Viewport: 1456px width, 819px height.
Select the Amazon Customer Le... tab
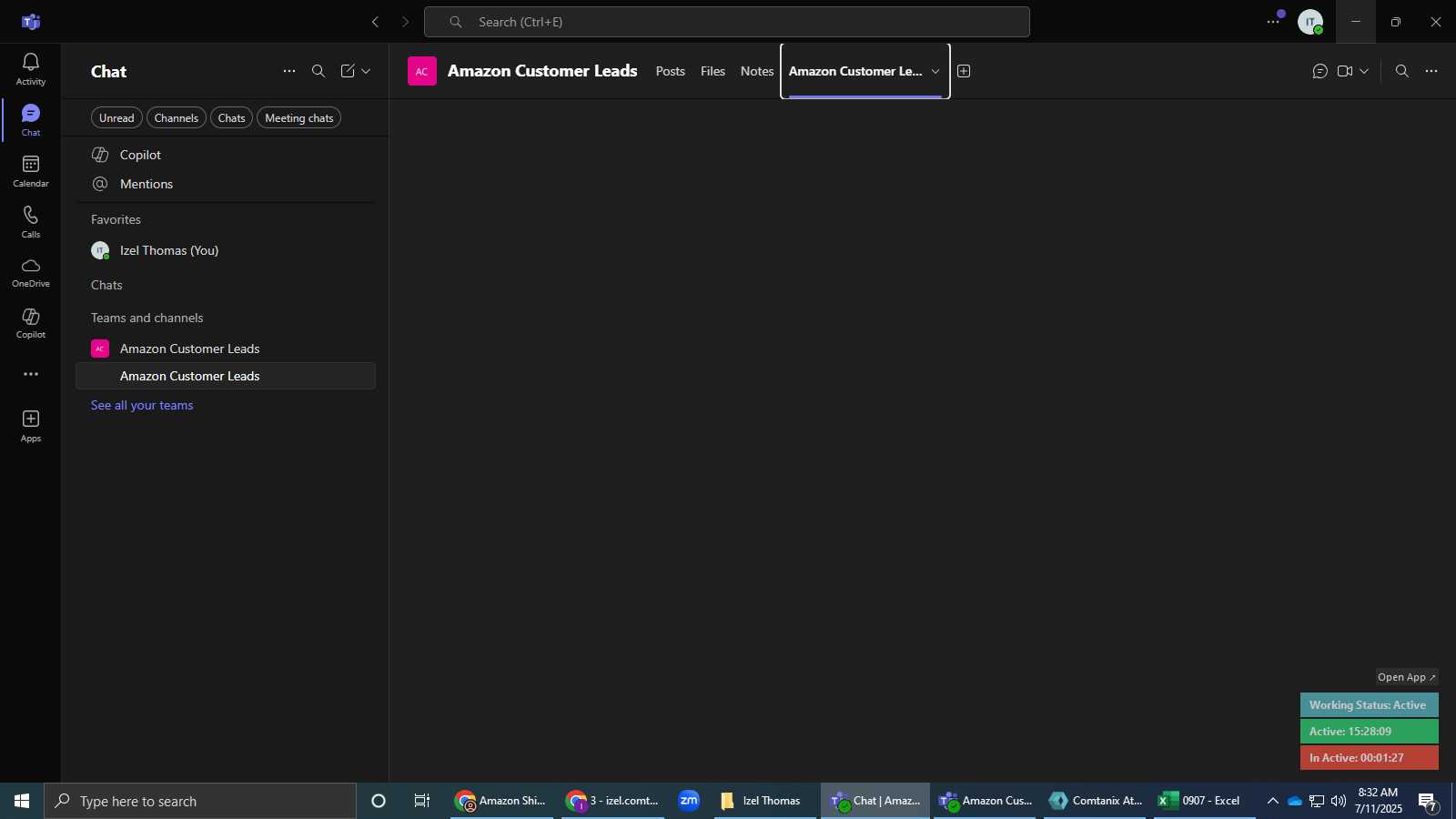(x=855, y=71)
